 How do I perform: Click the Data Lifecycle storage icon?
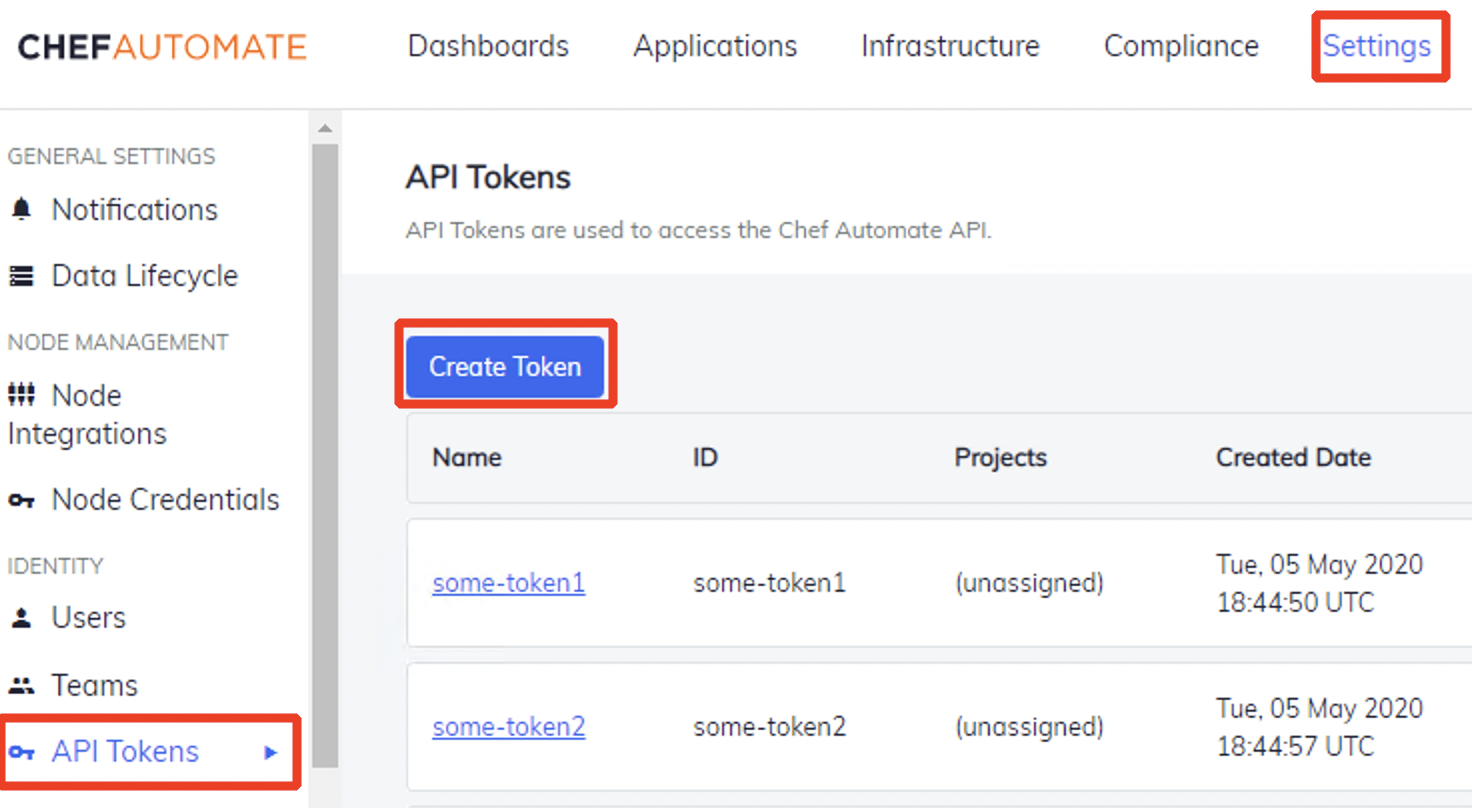click(x=21, y=276)
